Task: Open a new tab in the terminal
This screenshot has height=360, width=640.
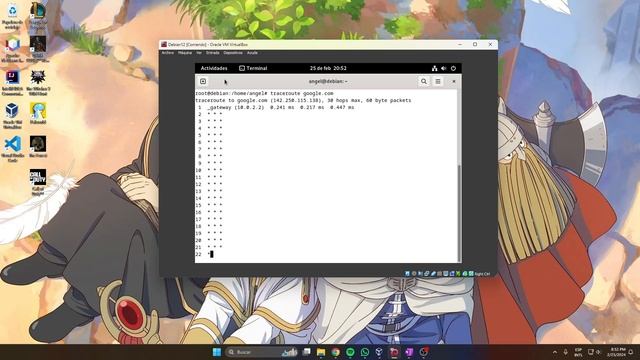Action: coord(203,81)
